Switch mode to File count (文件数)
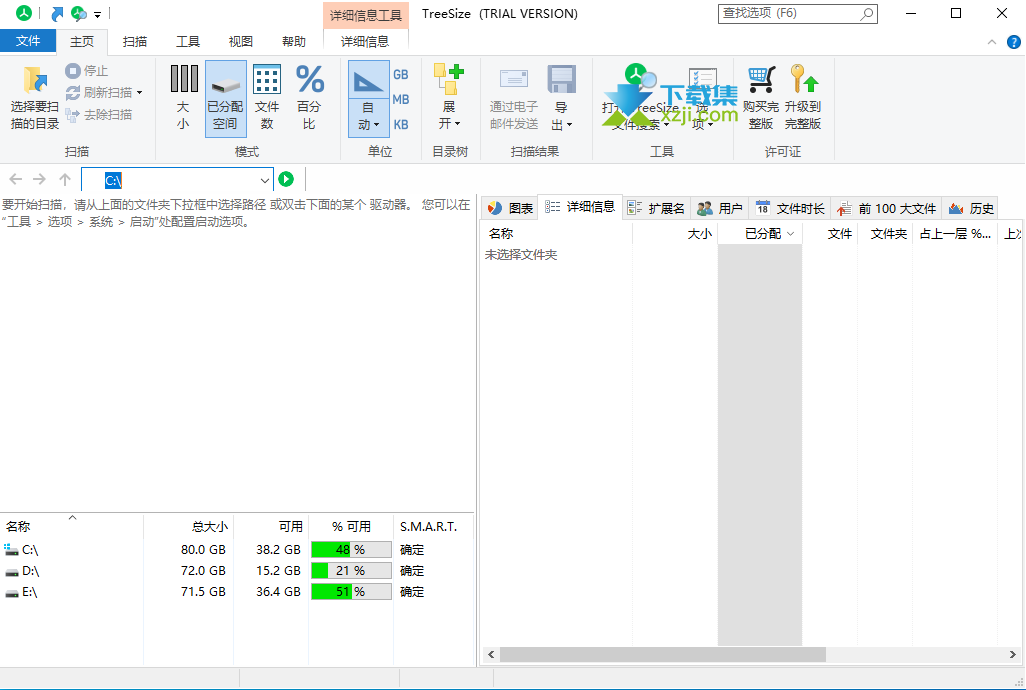This screenshot has width=1026, height=690. 267,98
